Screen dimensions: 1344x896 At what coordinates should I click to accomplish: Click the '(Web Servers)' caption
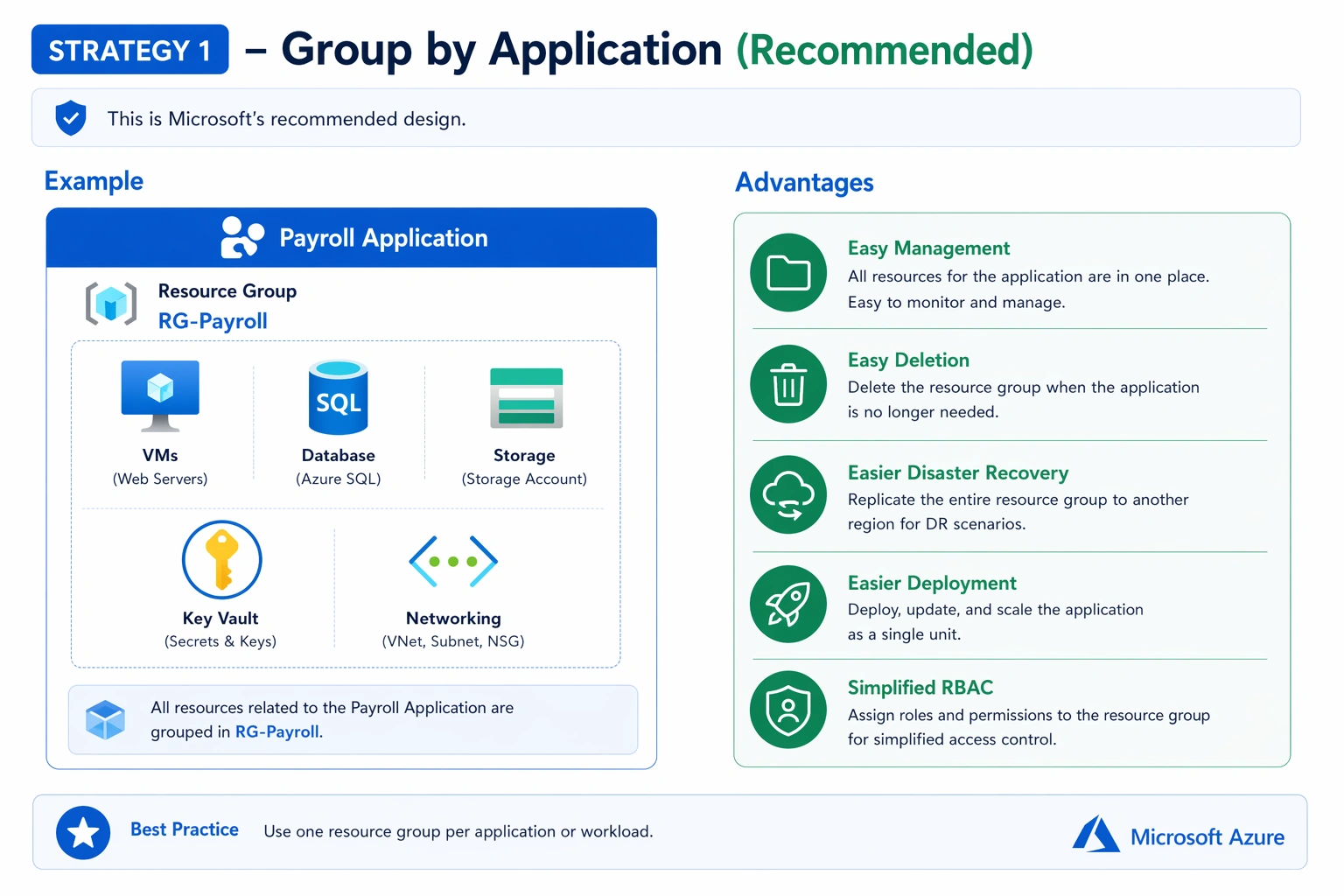(160, 479)
